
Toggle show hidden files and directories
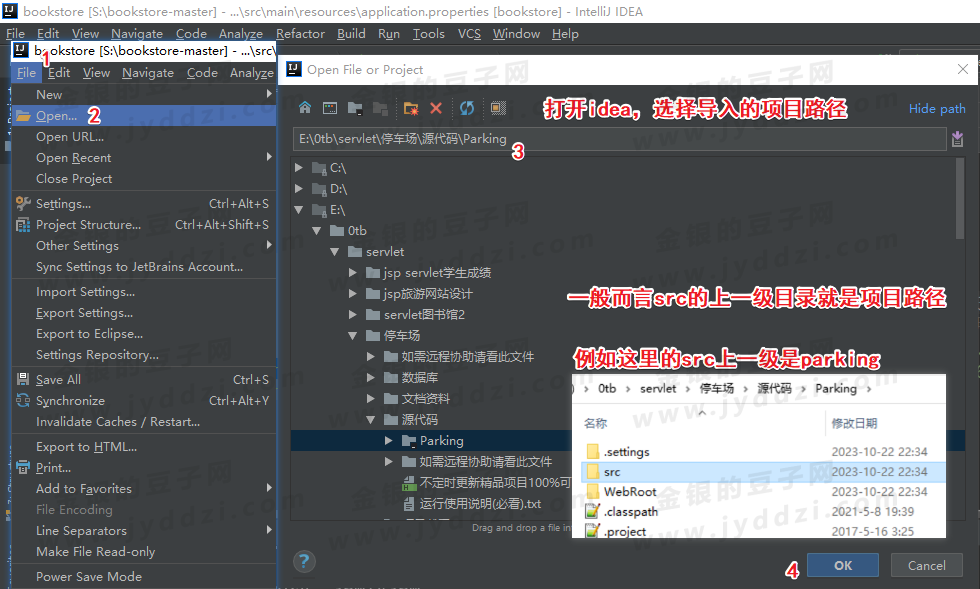pyautogui.click(x=497, y=108)
